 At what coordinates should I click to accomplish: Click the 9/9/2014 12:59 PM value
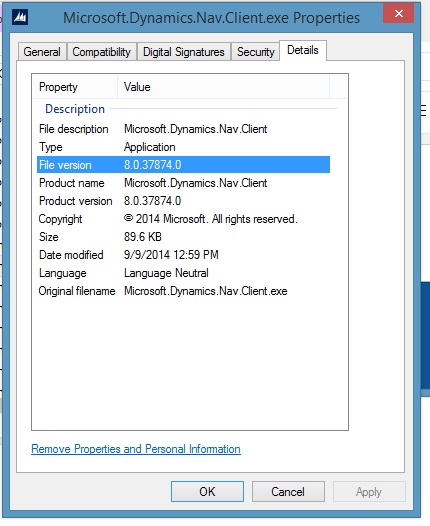coord(171,255)
